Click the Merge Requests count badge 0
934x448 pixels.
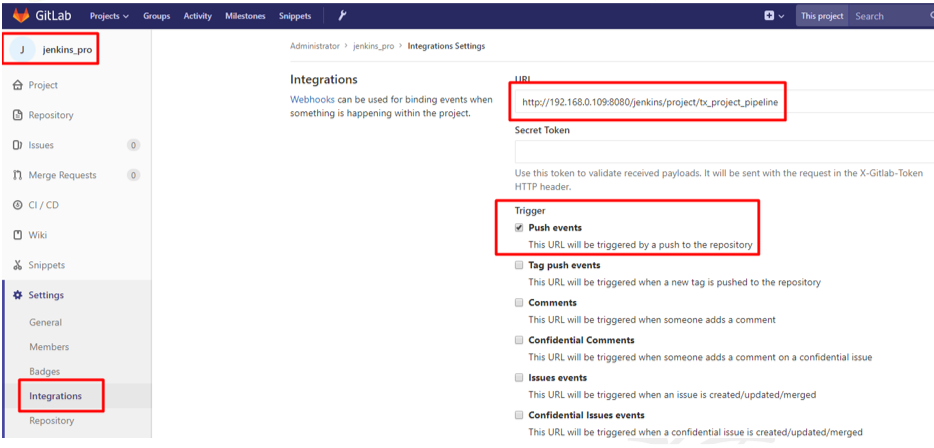[x=133, y=175]
